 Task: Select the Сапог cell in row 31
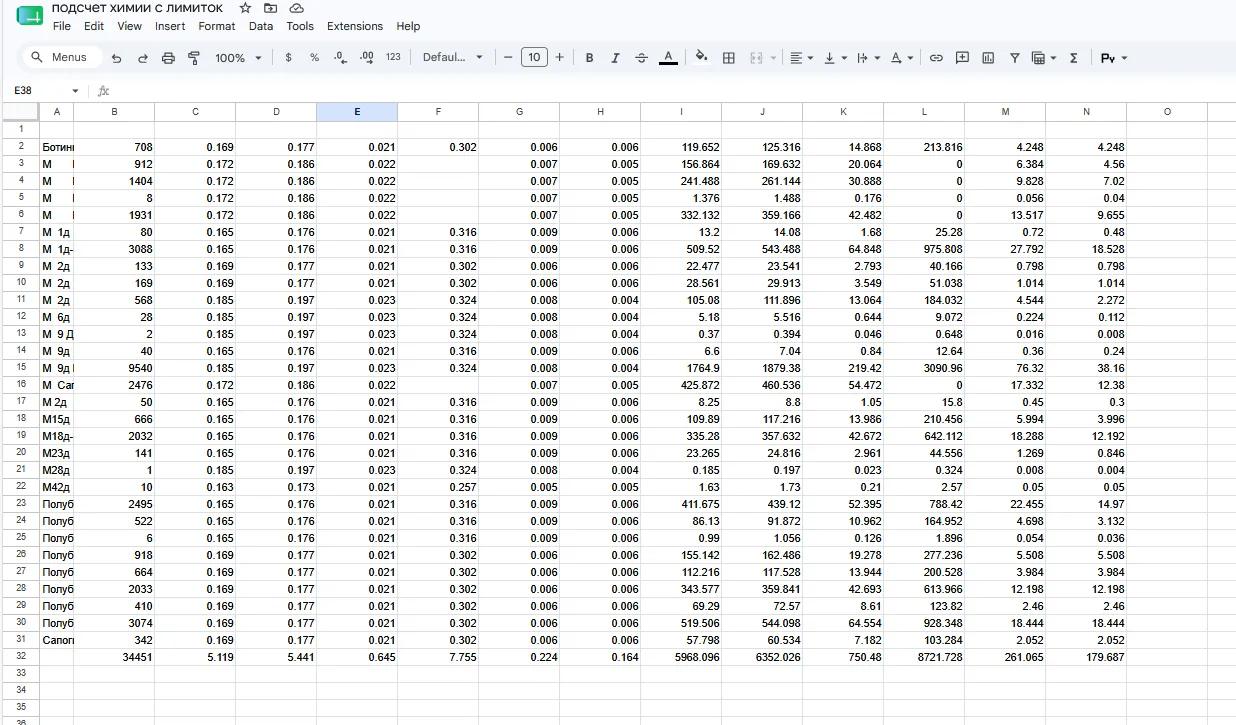tap(56, 640)
